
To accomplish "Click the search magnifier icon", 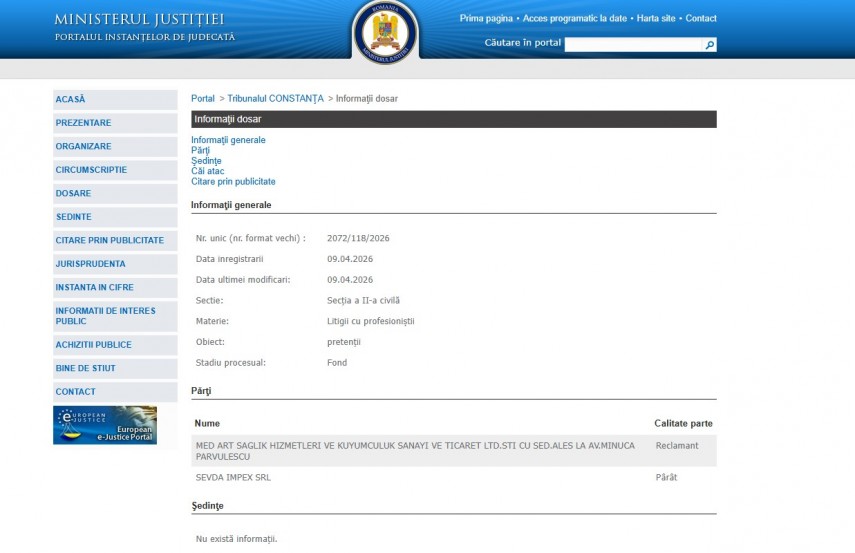I will pyautogui.click(x=710, y=45).
